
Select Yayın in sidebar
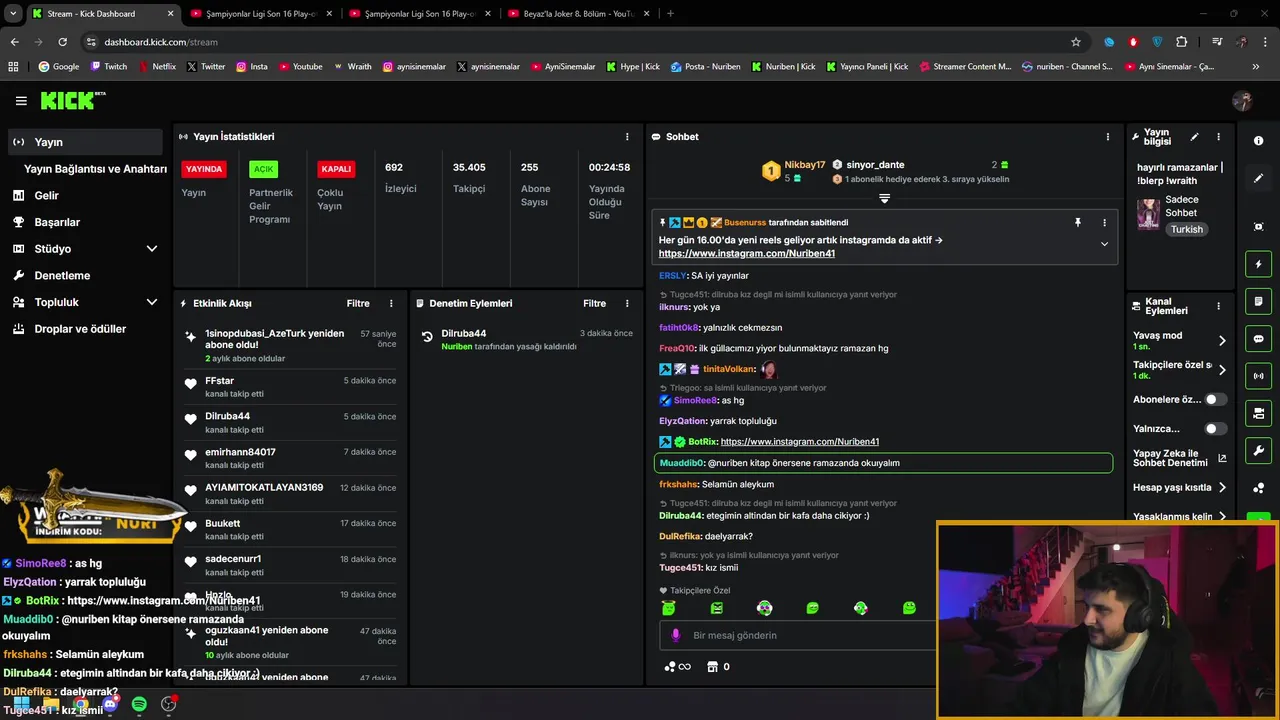pos(85,142)
